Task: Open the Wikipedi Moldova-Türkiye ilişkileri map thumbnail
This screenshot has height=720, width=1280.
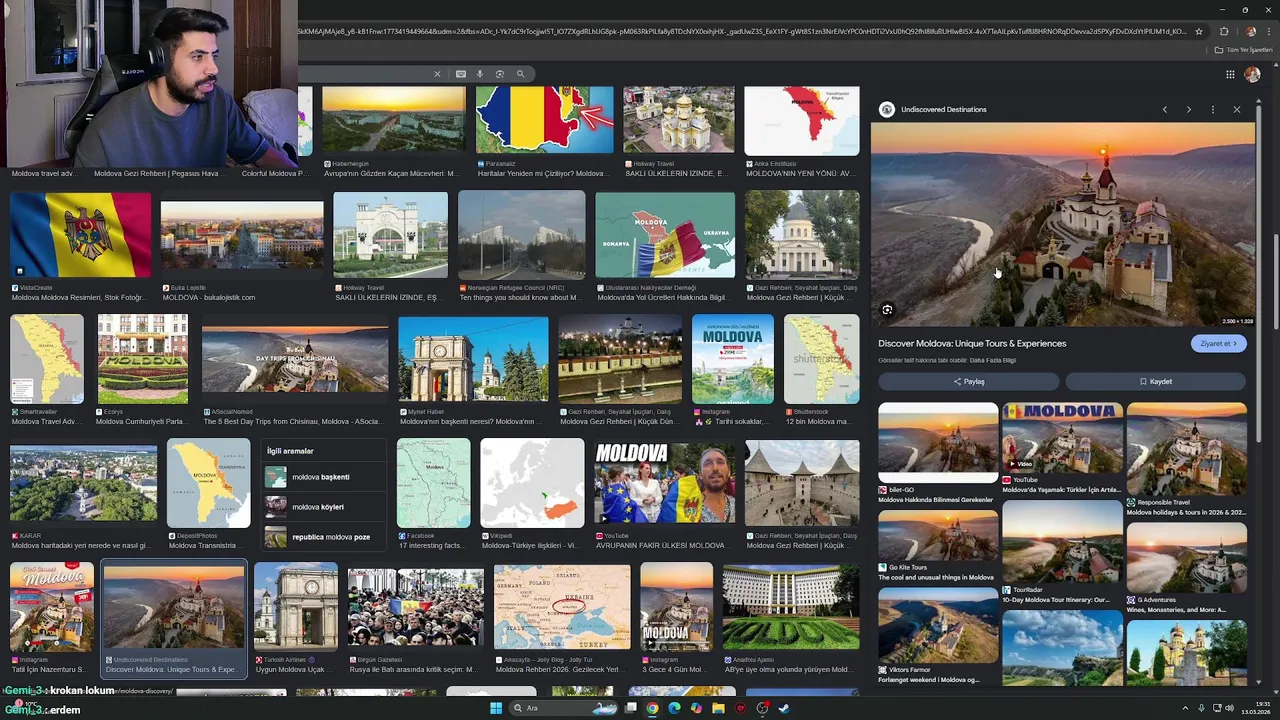Action: [x=532, y=483]
